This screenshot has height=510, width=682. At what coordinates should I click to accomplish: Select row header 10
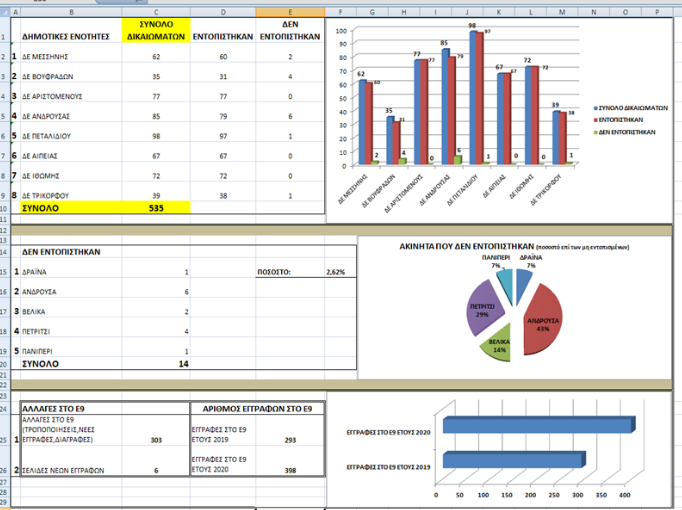point(4,208)
